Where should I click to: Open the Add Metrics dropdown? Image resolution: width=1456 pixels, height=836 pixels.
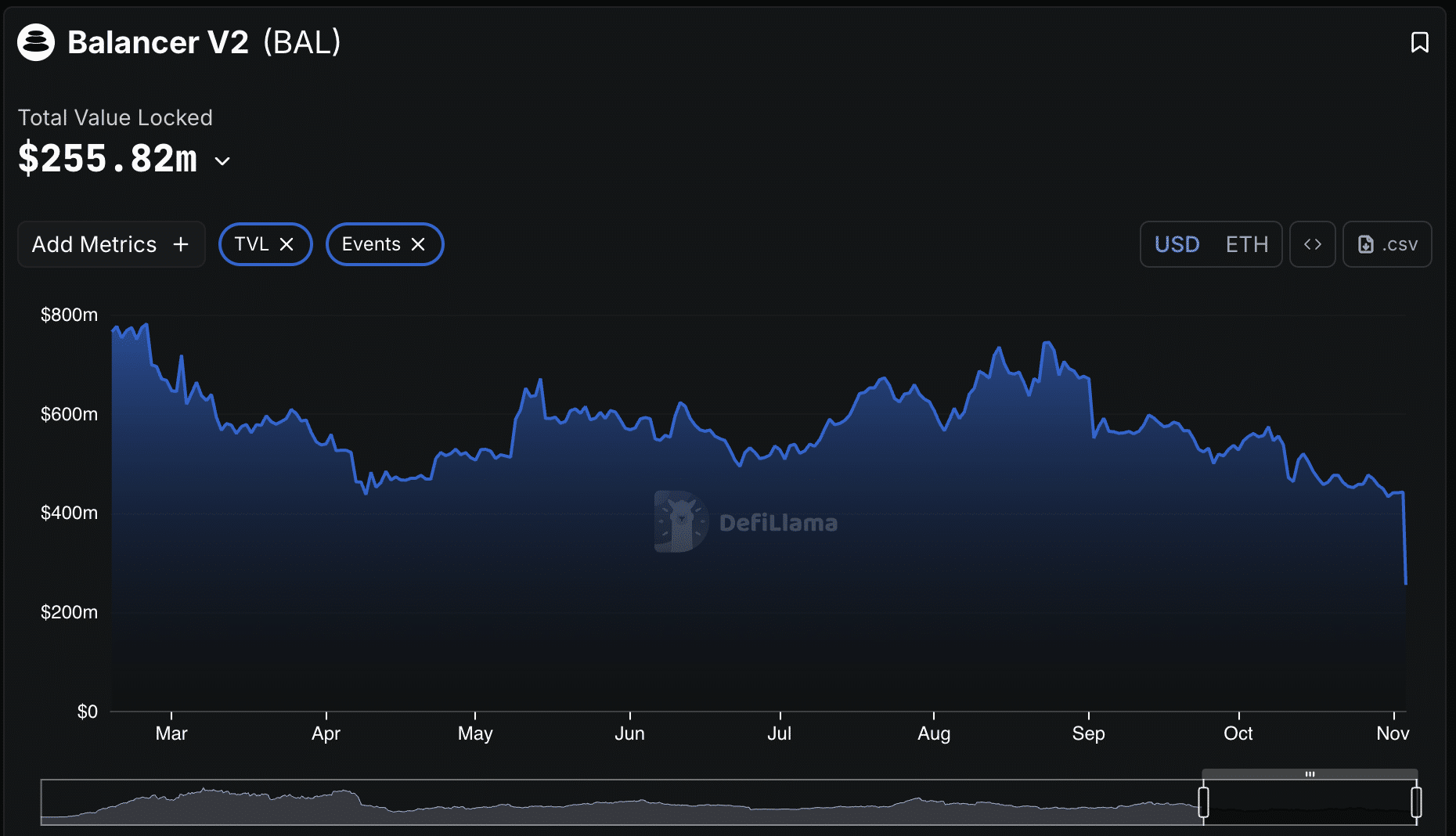[110, 244]
